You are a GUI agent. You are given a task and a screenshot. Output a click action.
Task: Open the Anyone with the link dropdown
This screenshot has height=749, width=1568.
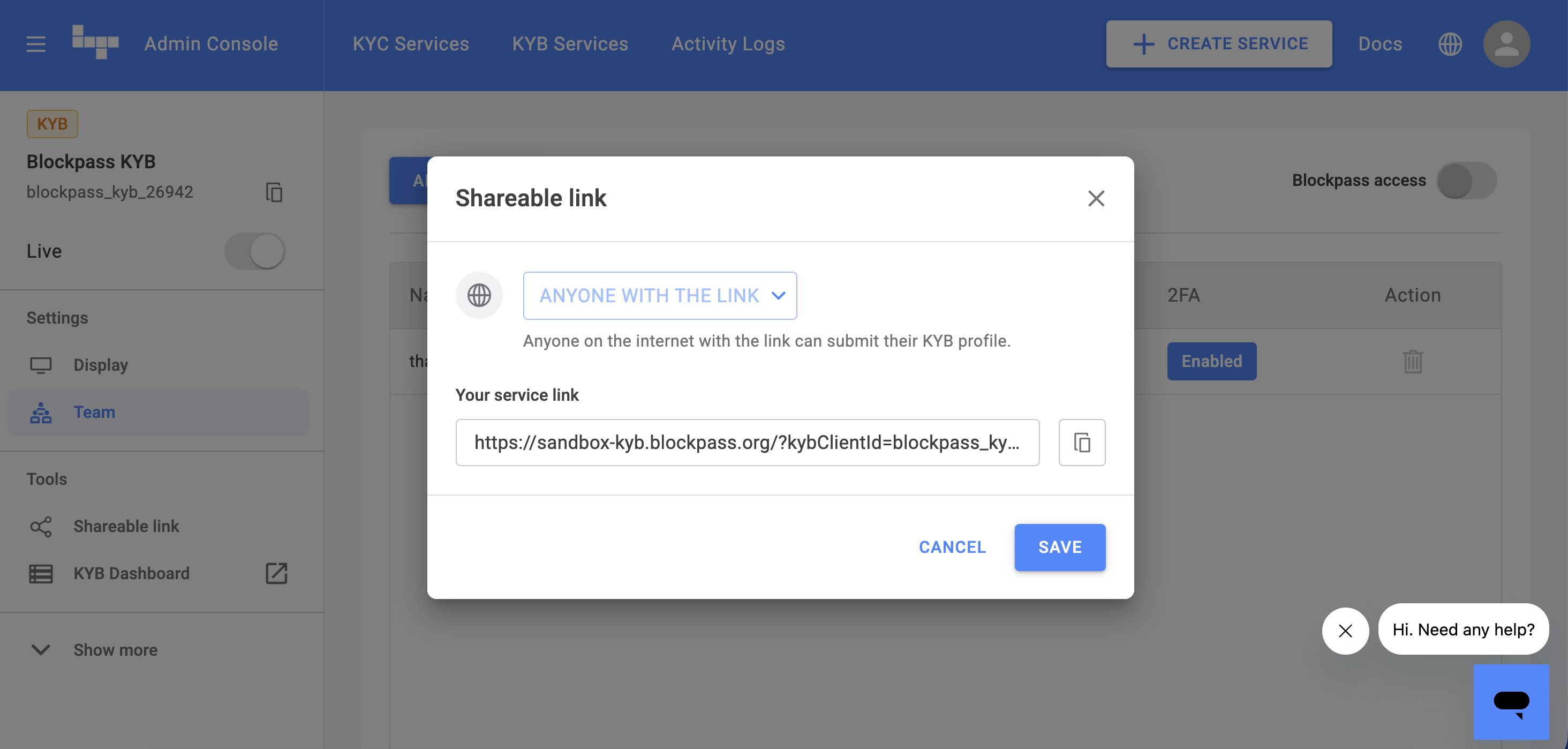660,296
